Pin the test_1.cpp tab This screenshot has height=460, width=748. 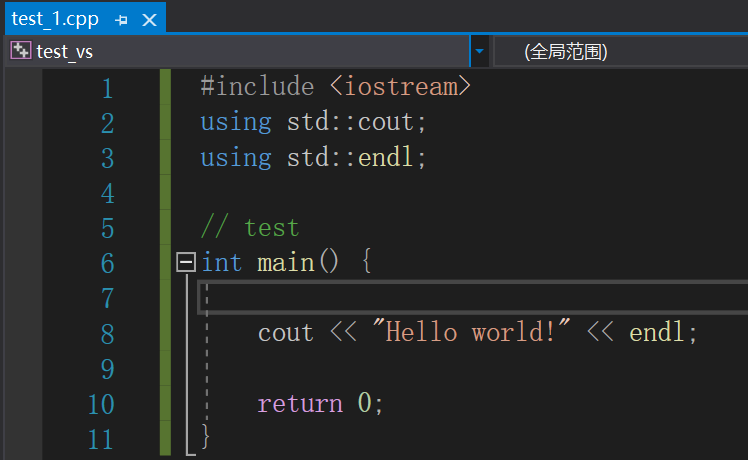(x=122, y=20)
